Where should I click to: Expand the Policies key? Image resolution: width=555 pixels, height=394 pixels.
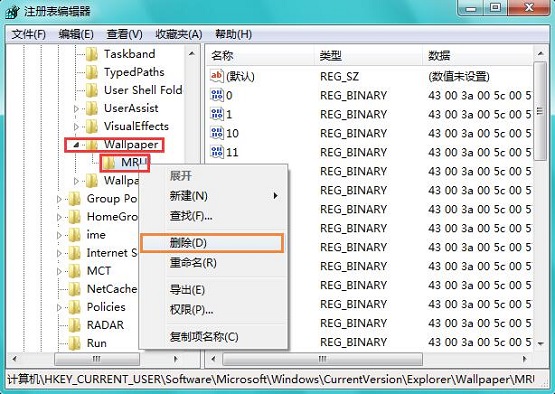pos(59,307)
